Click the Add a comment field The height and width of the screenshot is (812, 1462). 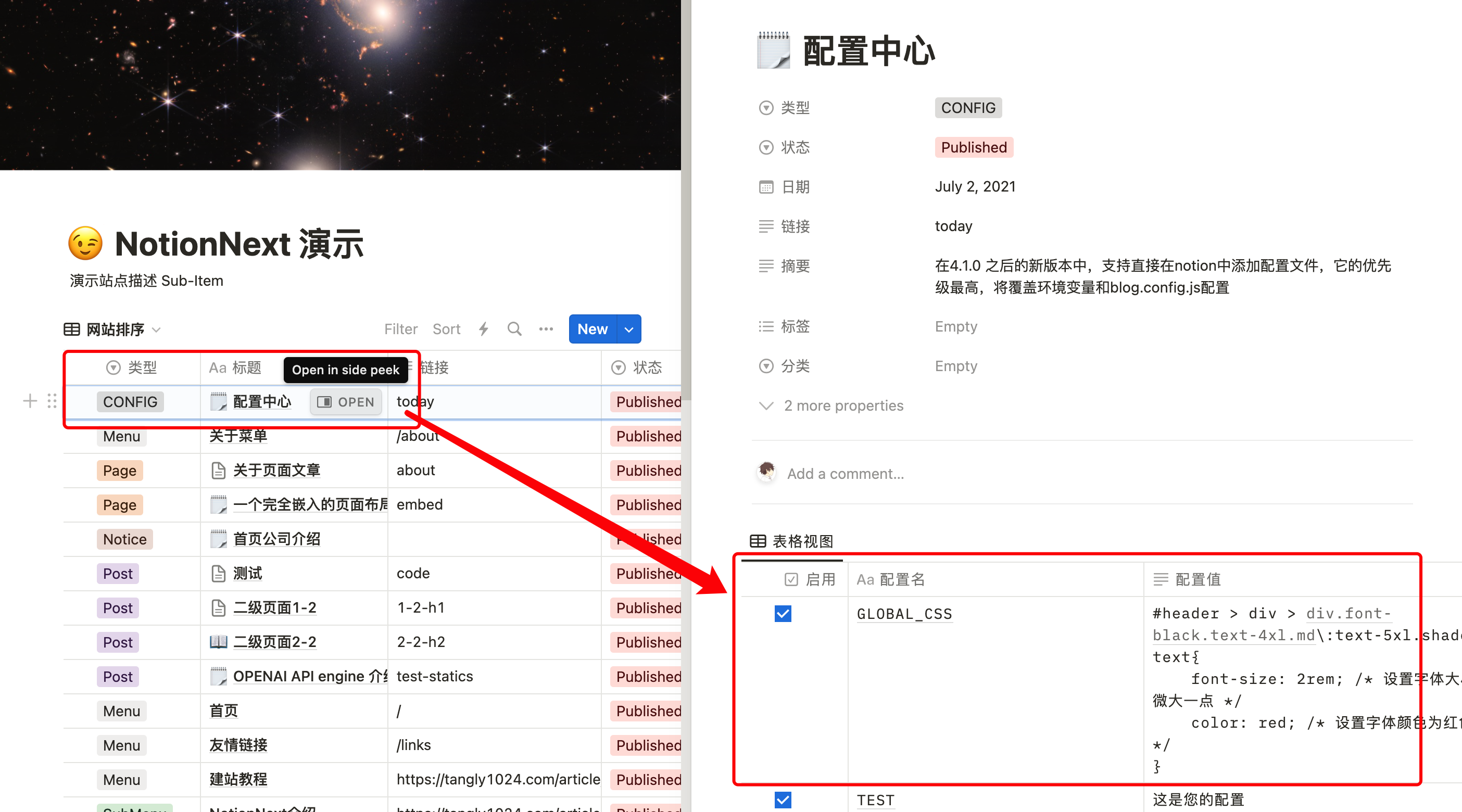(x=845, y=474)
